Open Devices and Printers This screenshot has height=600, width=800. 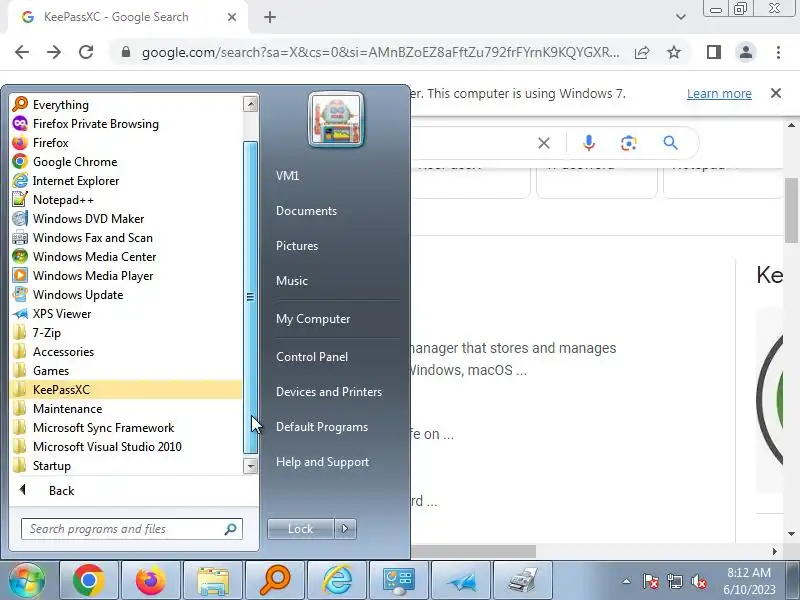(x=329, y=392)
